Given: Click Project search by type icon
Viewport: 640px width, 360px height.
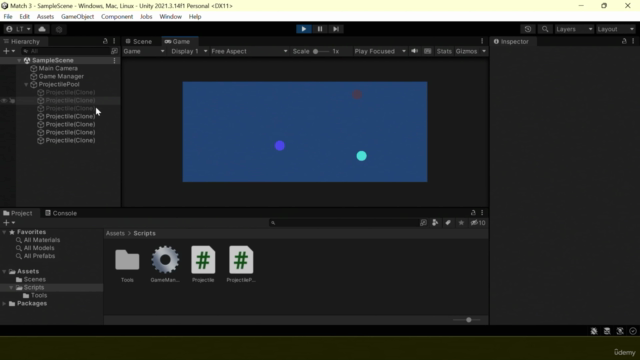Looking at the screenshot, I should 435,223.
